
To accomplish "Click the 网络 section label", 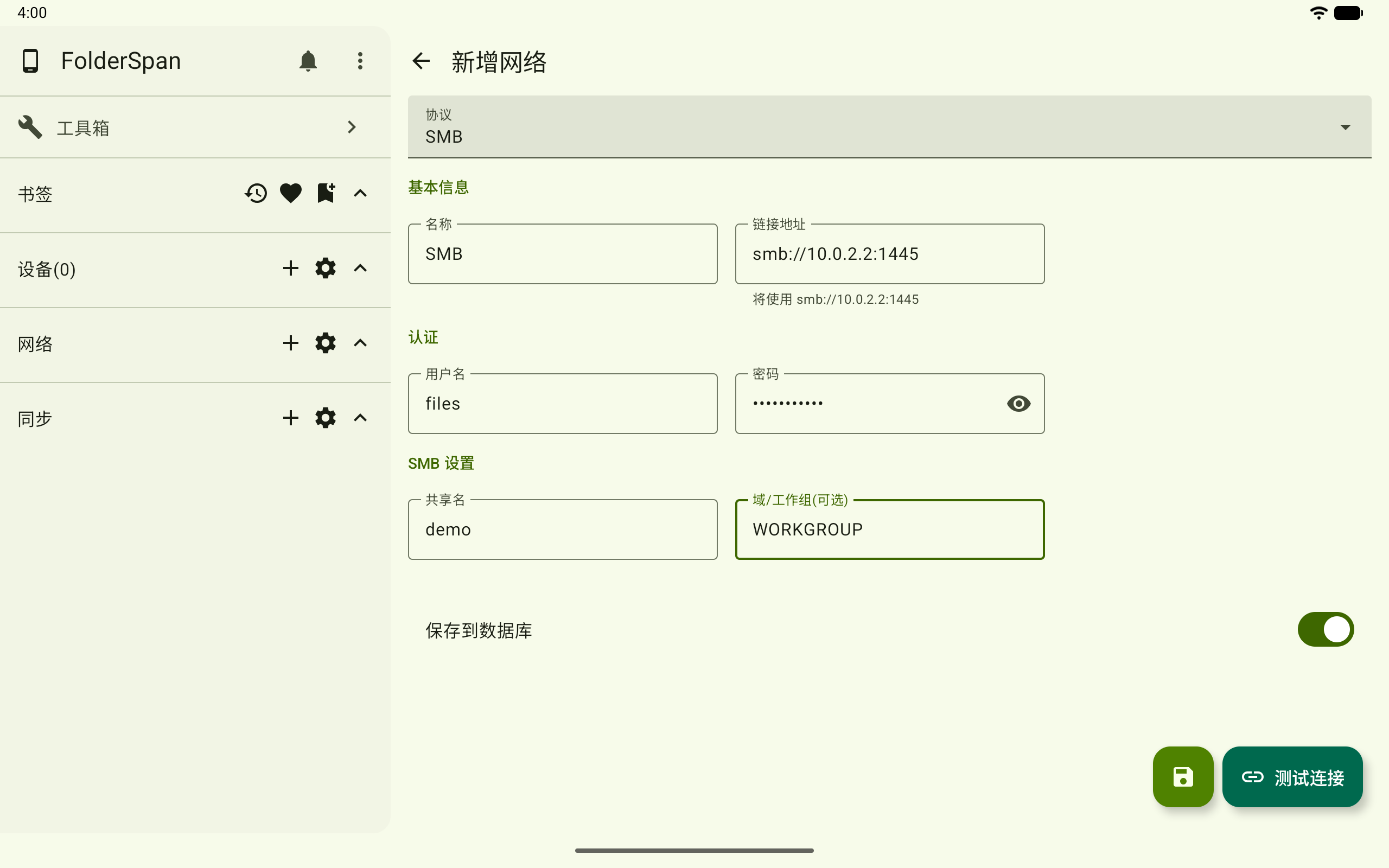I will coord(35,343).
